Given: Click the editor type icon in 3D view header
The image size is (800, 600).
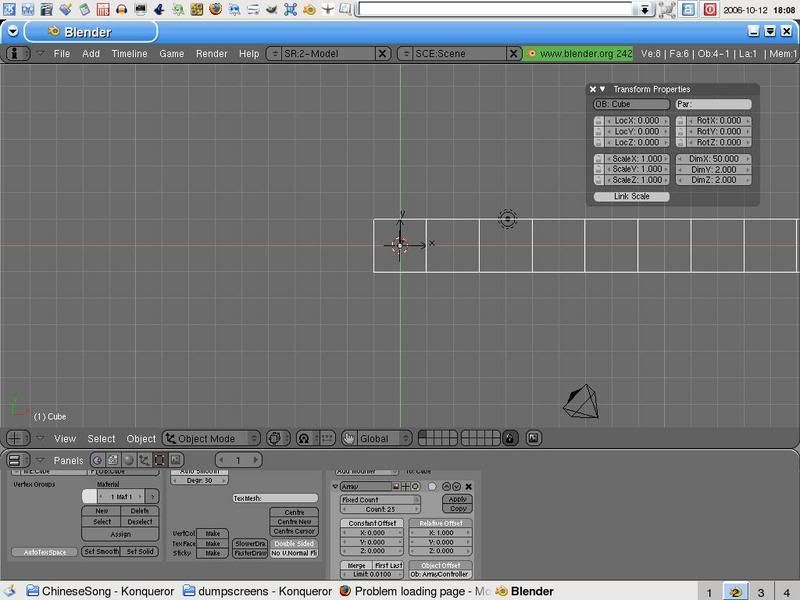Looking at the screenshot, I should (x=12, y=438).
